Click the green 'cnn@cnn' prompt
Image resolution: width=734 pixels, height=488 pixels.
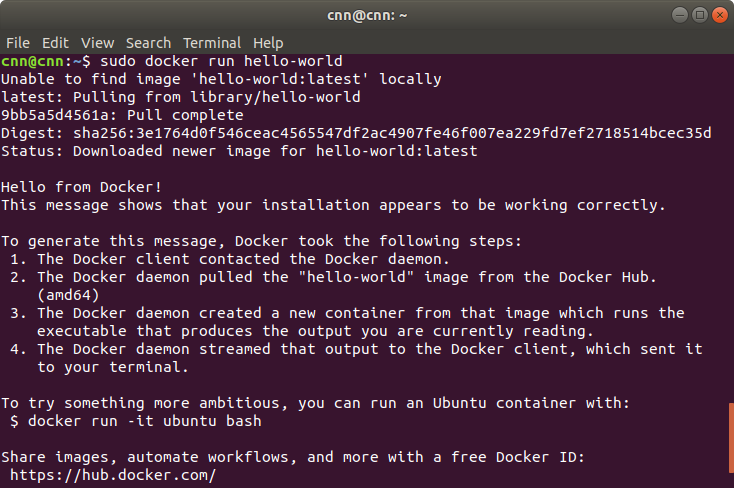click(x=32, y=61)
